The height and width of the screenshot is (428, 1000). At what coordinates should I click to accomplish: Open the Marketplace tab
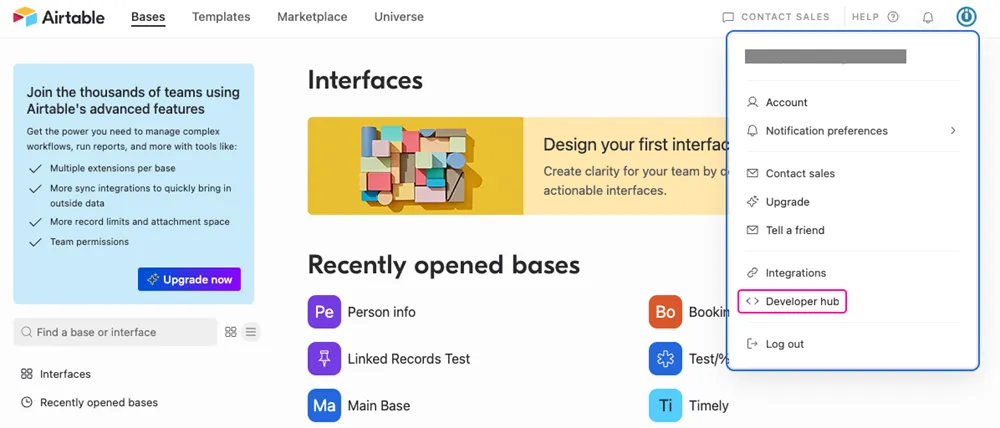[312, 17]
